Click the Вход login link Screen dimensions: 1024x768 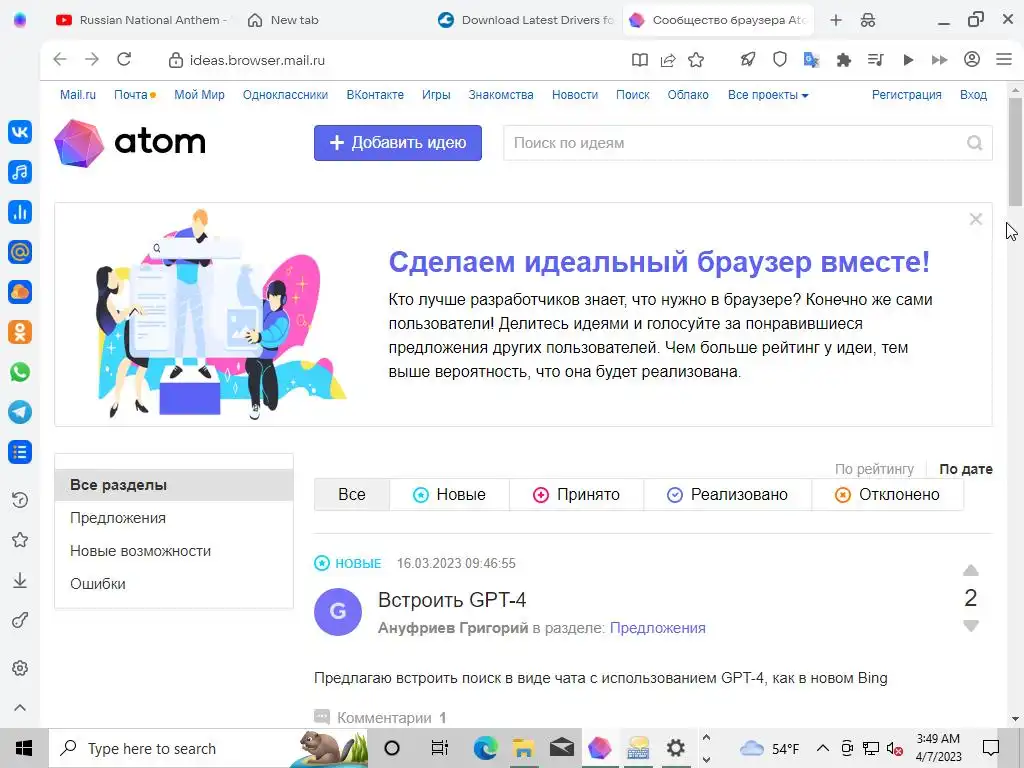point(973,95)
